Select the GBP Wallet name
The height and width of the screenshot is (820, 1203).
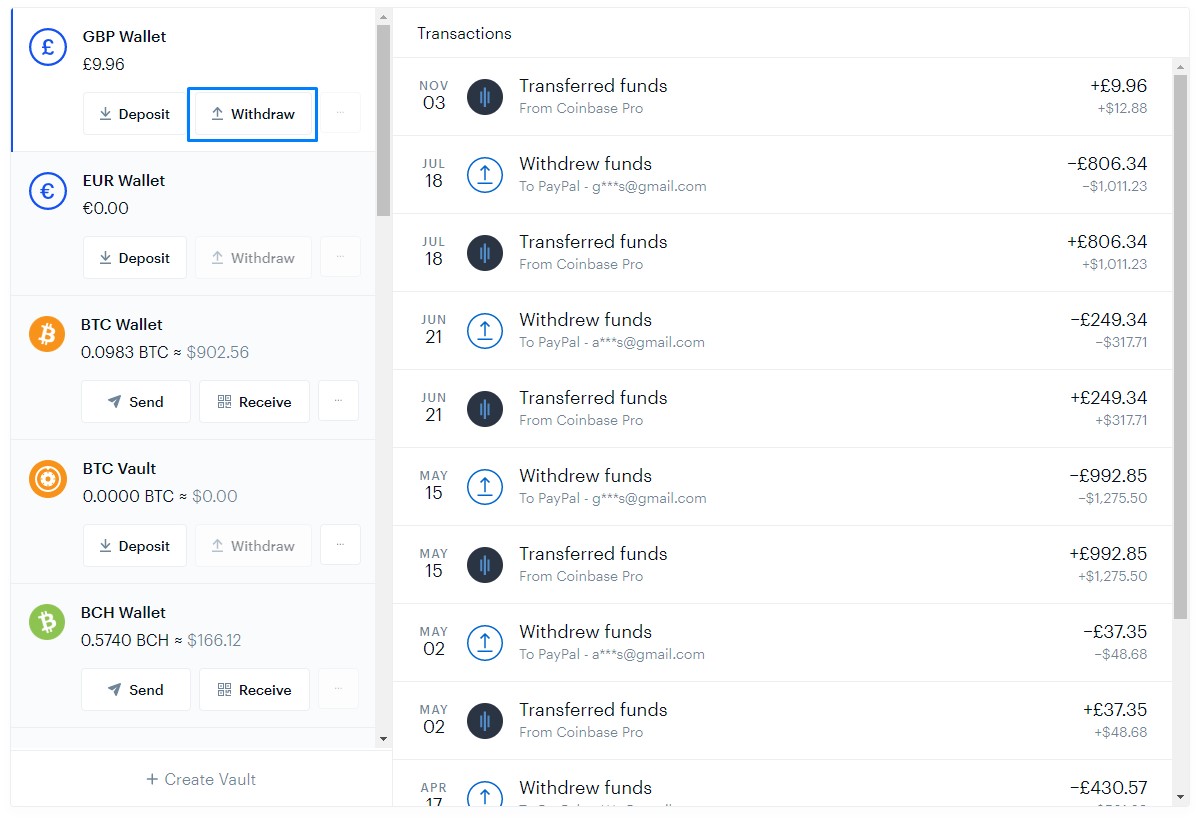click(x=124, y=36)
